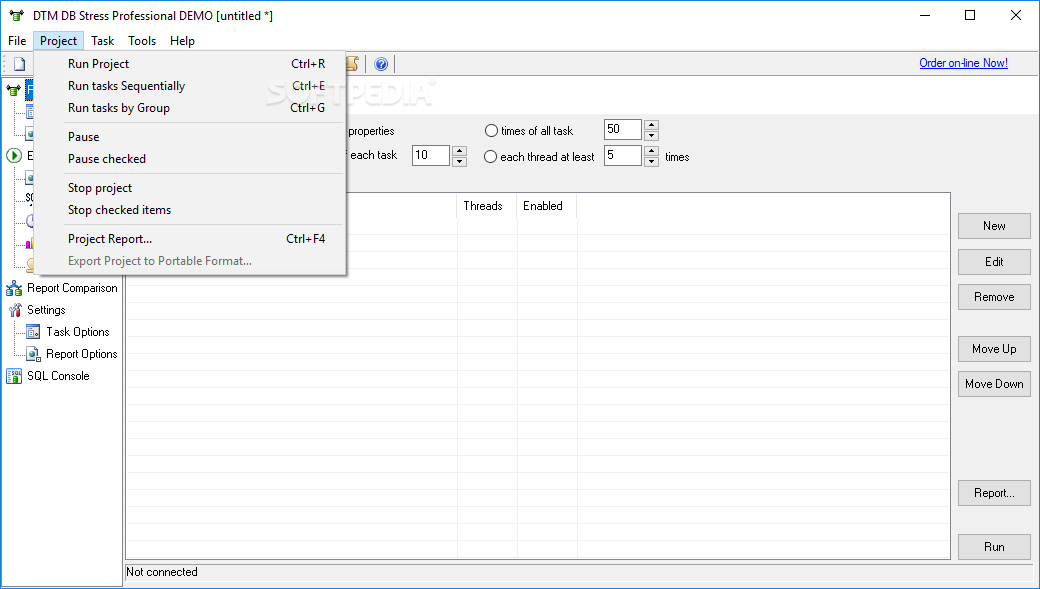Click the Report Options globe page icon
The height and width of the screenshot is (589, 1040).
tap(33, 354)
